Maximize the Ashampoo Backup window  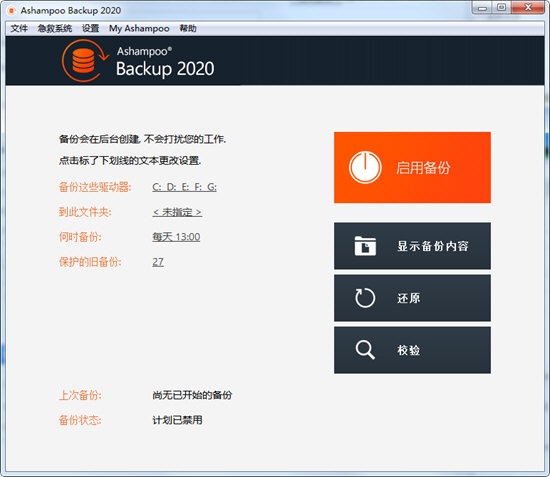tap(502, 8)
